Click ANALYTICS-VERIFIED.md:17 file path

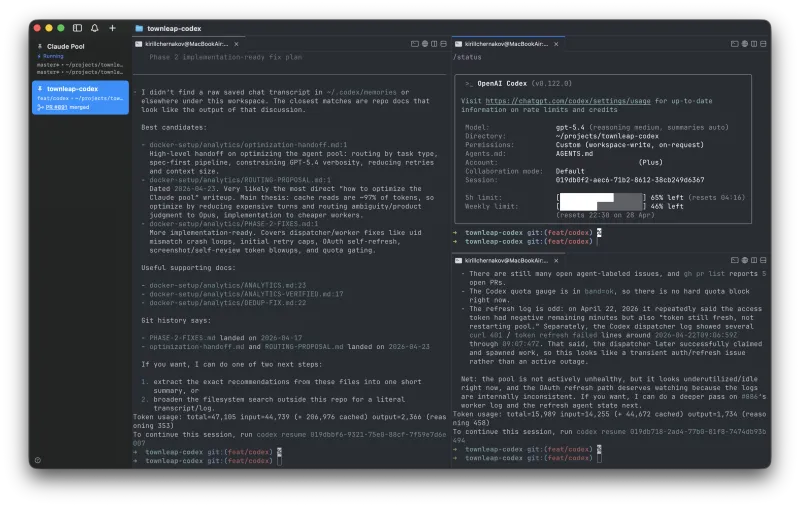click(246, 294)
